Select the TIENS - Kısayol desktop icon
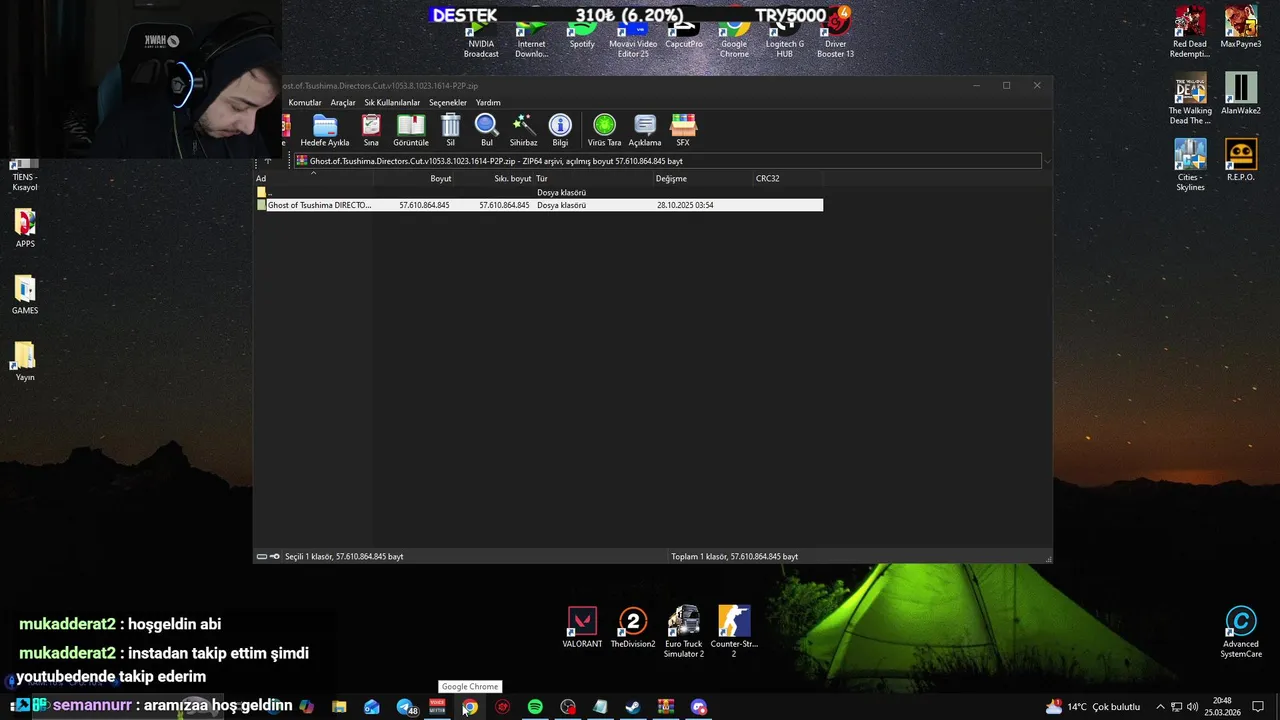 [x=25, y=175]
